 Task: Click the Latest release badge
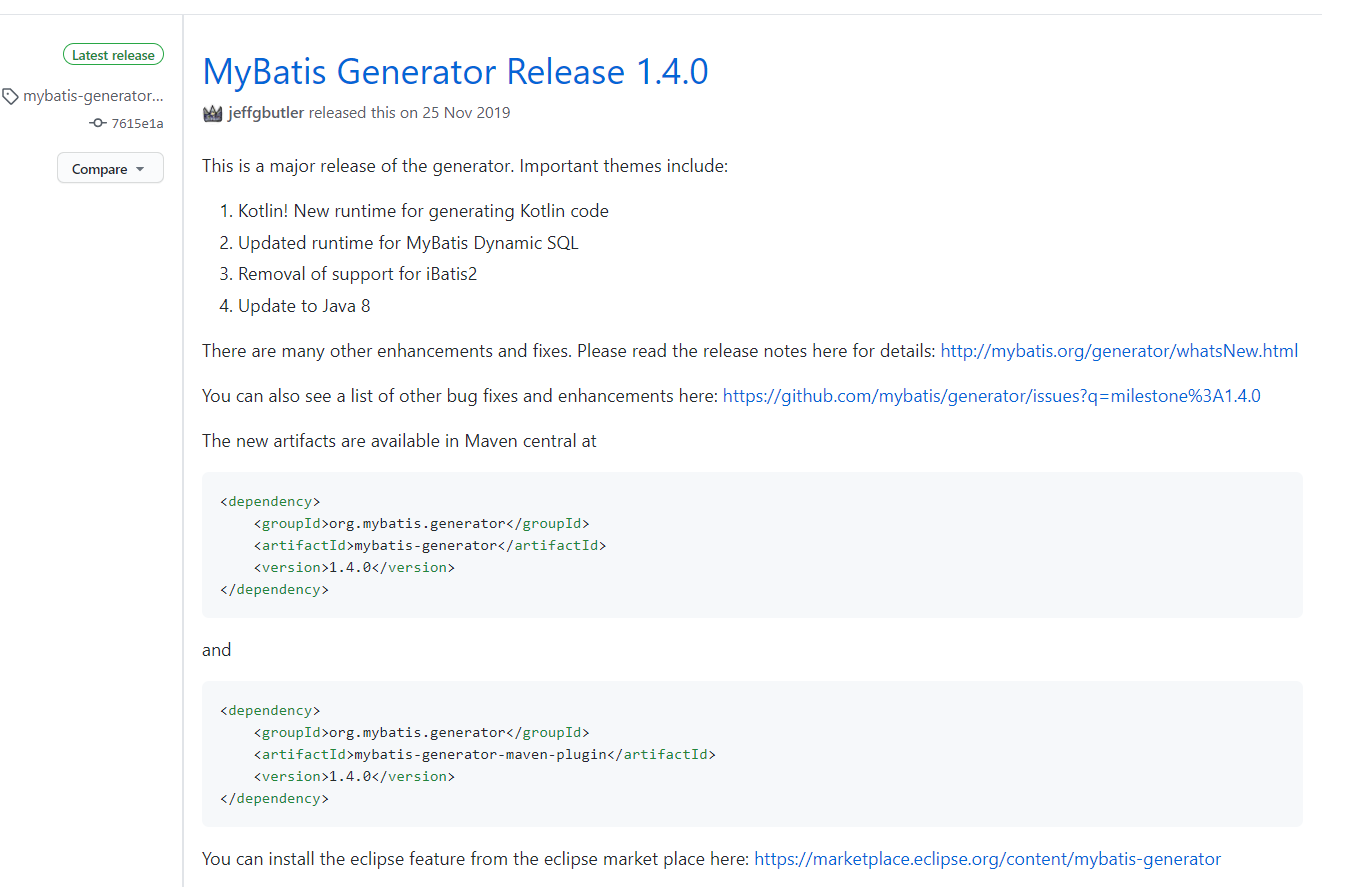click(x=113, y=55)
